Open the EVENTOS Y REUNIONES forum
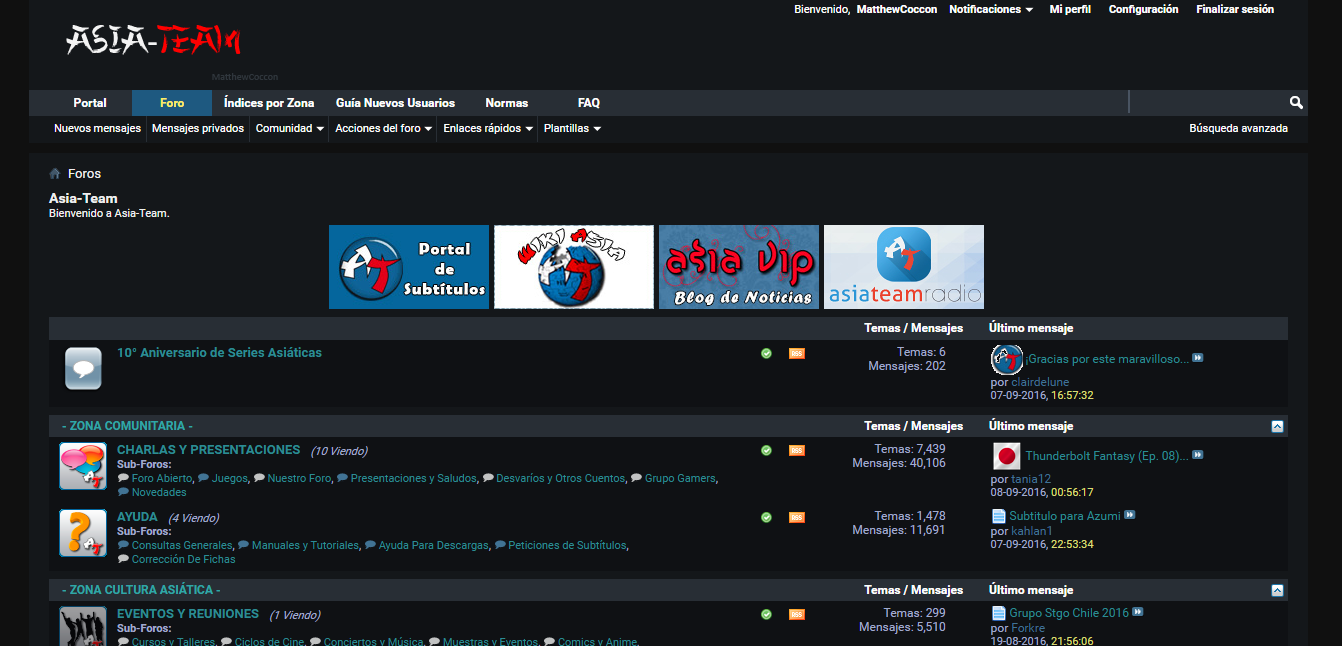 click(x=188, y=614)
